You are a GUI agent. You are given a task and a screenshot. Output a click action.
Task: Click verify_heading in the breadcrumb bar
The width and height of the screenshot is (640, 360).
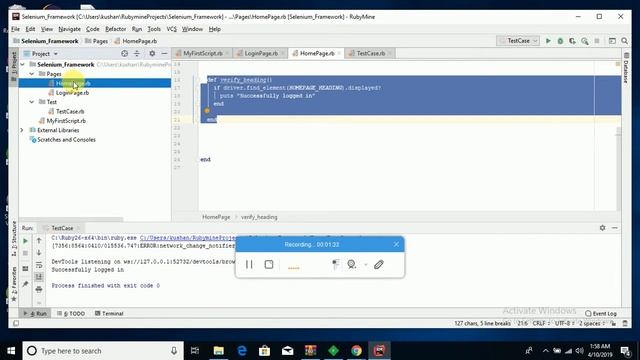click(x=259, y=217)
